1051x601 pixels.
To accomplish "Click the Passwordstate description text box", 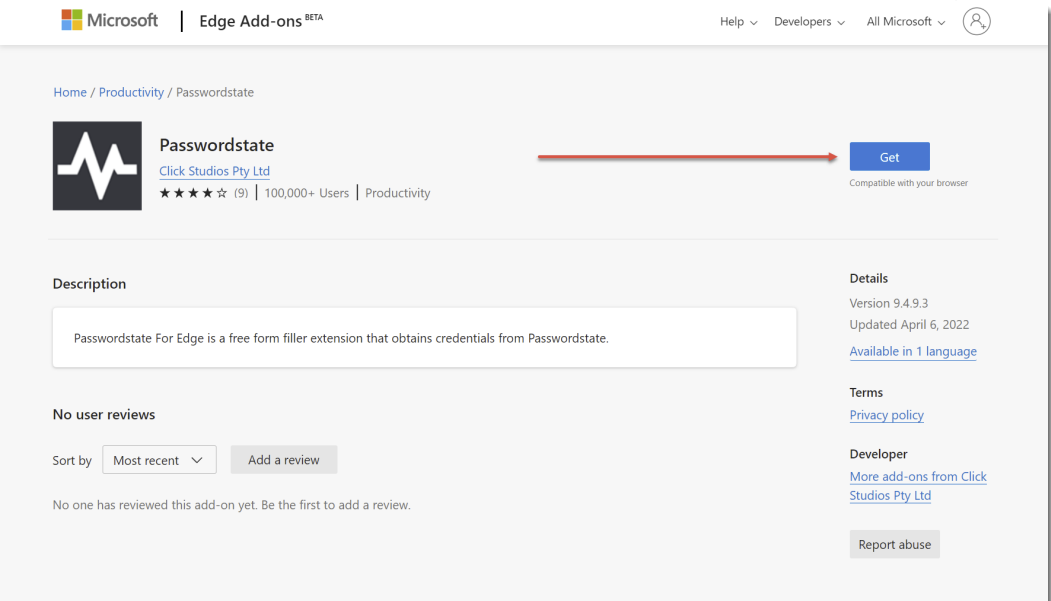I will click(424, 338).
